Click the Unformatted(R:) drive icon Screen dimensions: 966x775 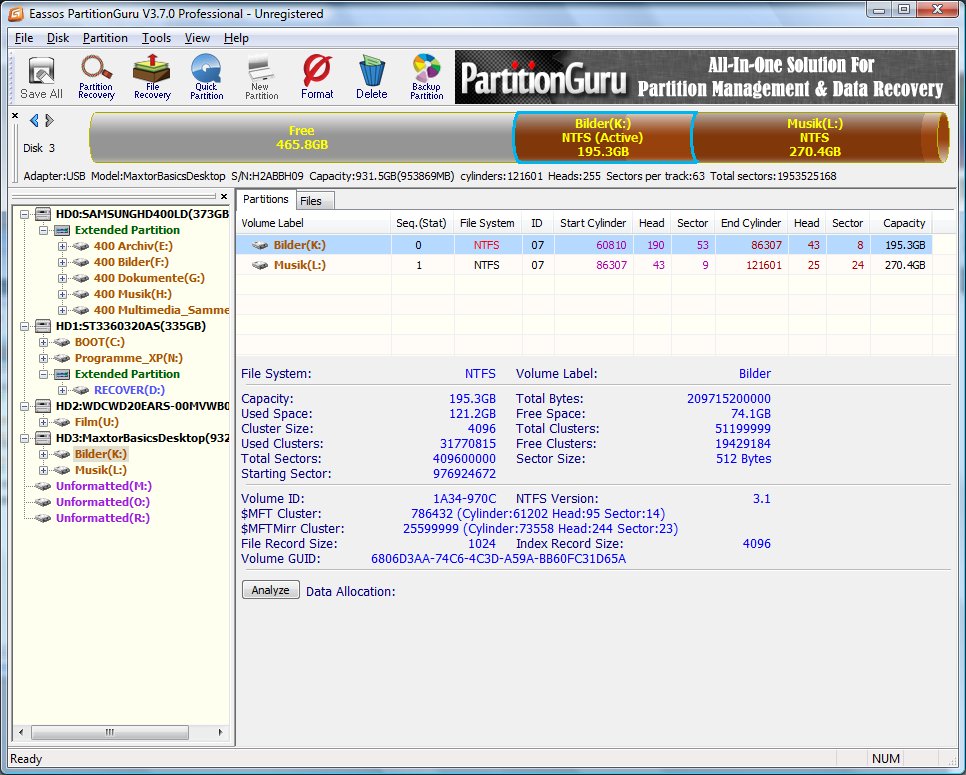coord(43,518)
